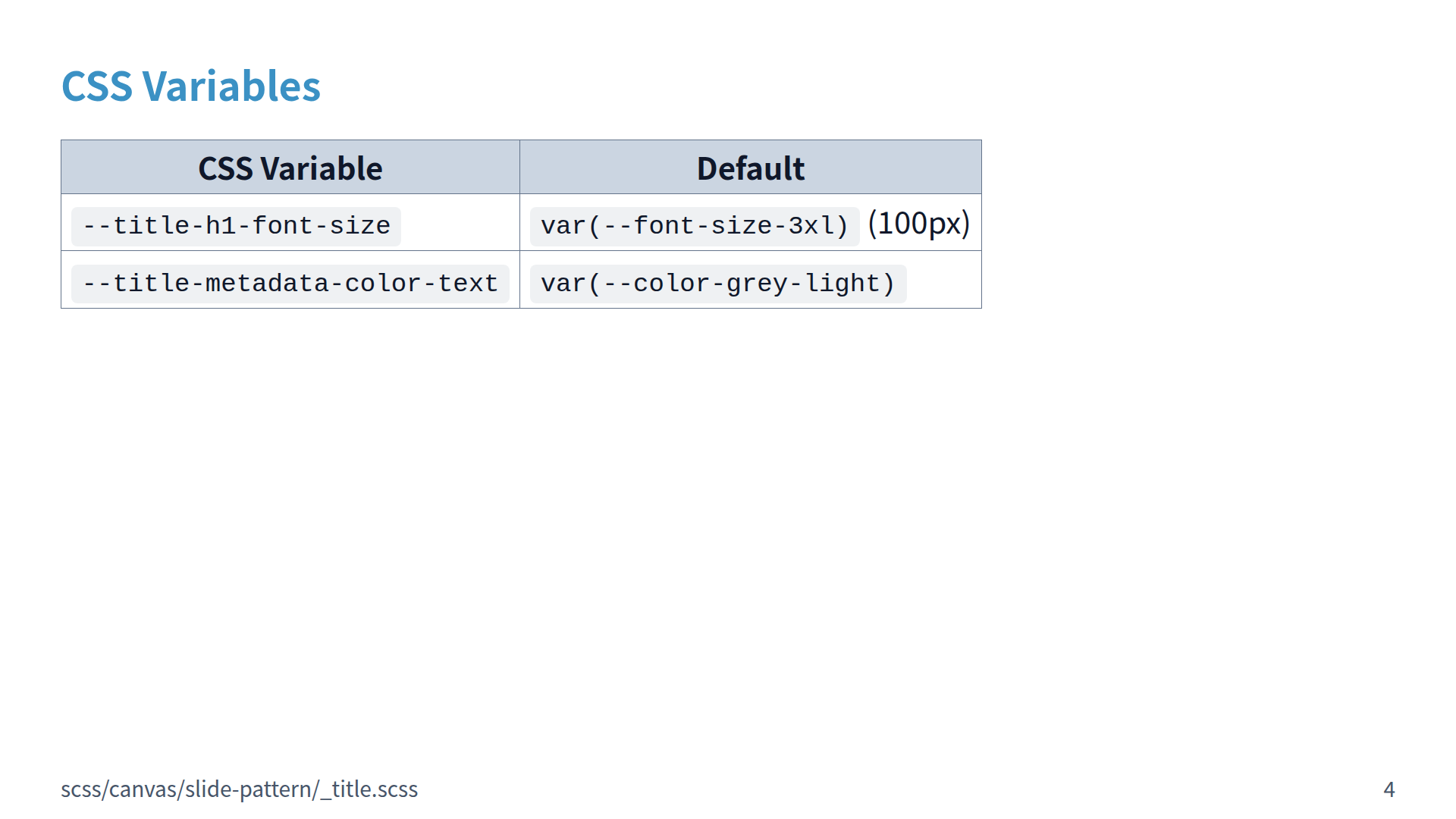Image resolution: width=1456 pixels, height=819 pixels.
Task: Click the scss file path in the footer
Action: point(239,789)
